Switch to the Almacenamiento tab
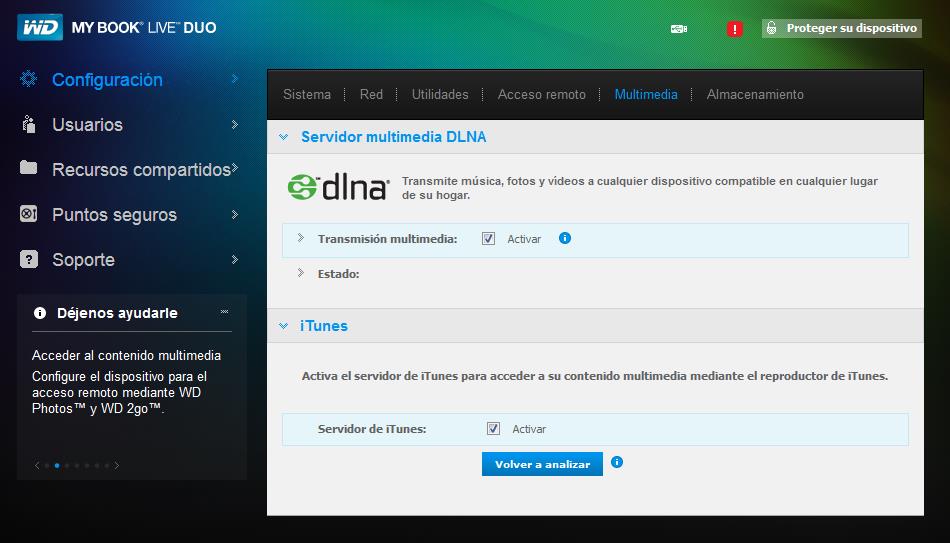Image resolution: width=950 pixels, height=543 pixels. 755,94
